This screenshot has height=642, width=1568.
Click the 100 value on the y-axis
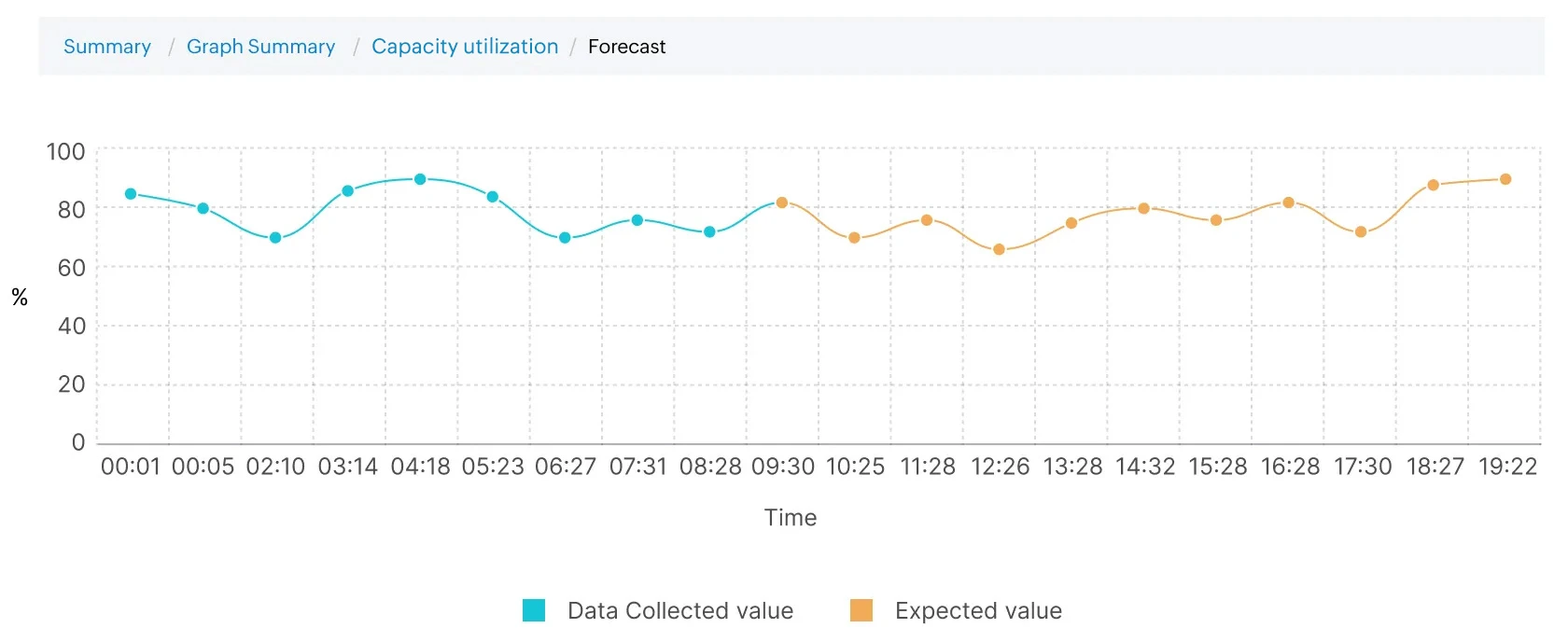pos(66,151)
